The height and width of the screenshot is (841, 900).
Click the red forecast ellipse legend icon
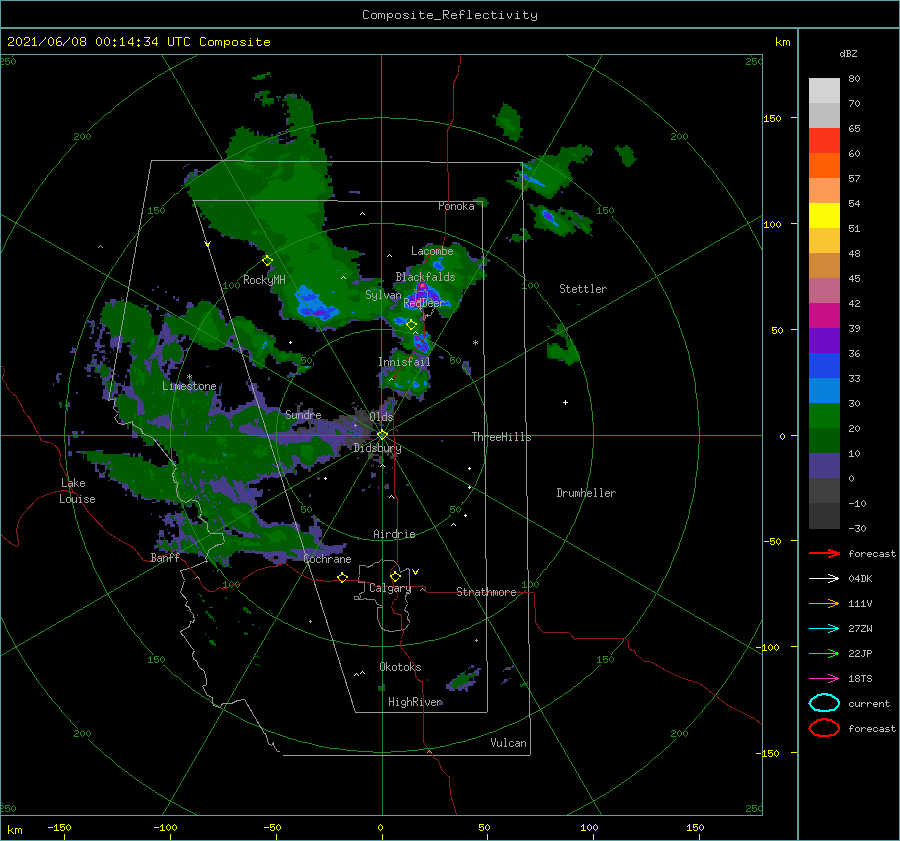[x=824, y=728]
